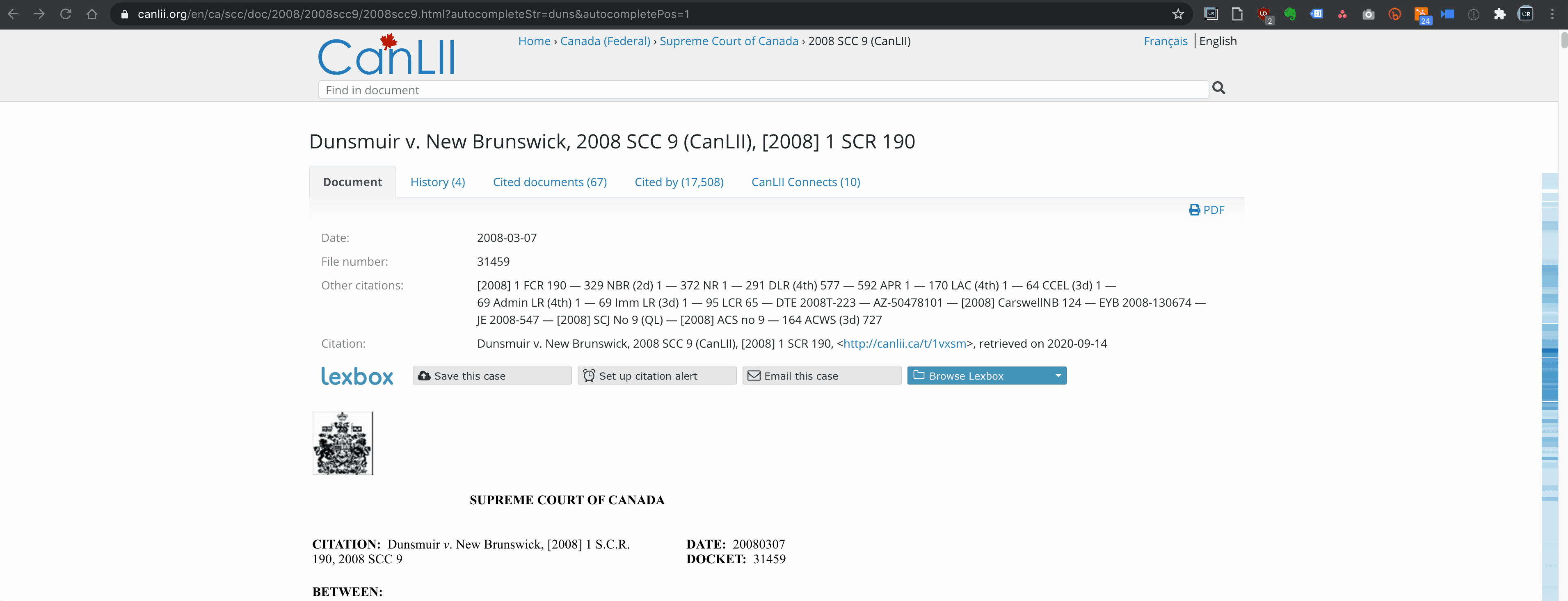Open the Cited documents (67) tab
The height and width of the screenshot is (601, 1568).
tap(550, 182)
